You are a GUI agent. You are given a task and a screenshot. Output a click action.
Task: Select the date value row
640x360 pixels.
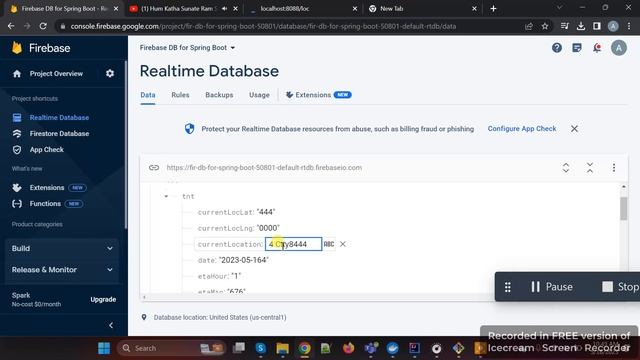tap(233, 260)
